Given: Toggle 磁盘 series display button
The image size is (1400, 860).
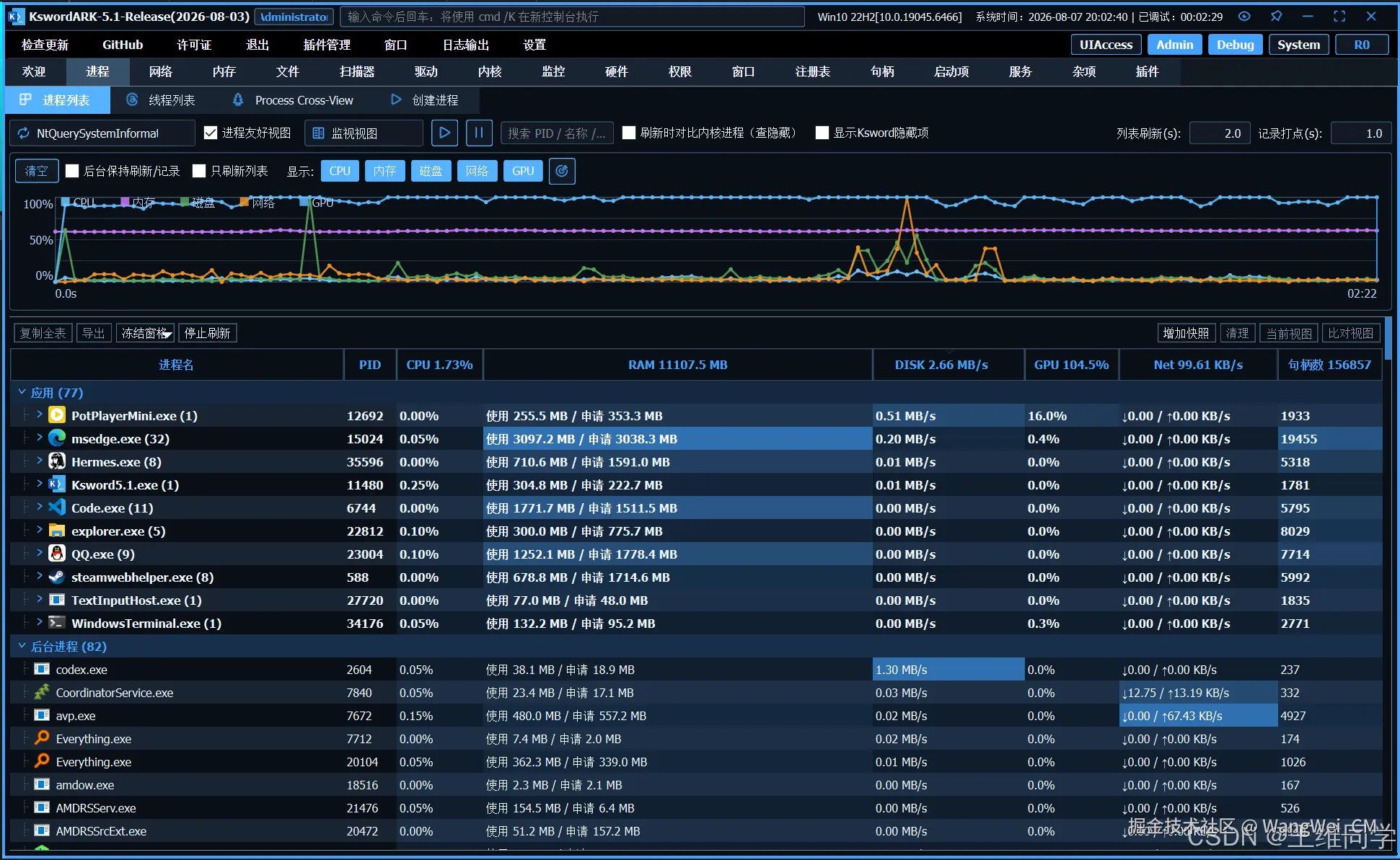Looking at the screenshot, I should (x=431, y=171).
